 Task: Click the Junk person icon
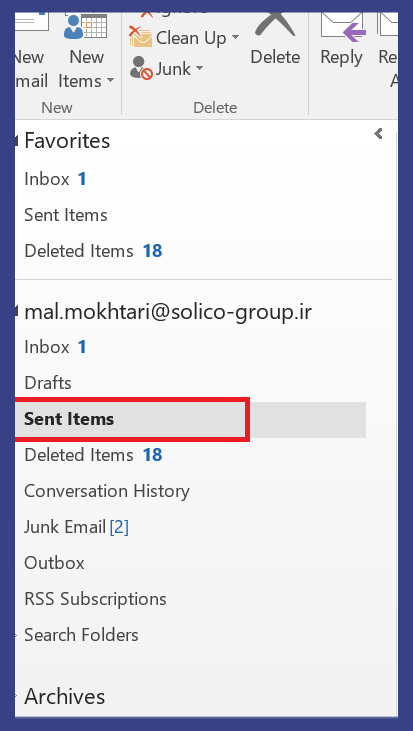point(141,68)
